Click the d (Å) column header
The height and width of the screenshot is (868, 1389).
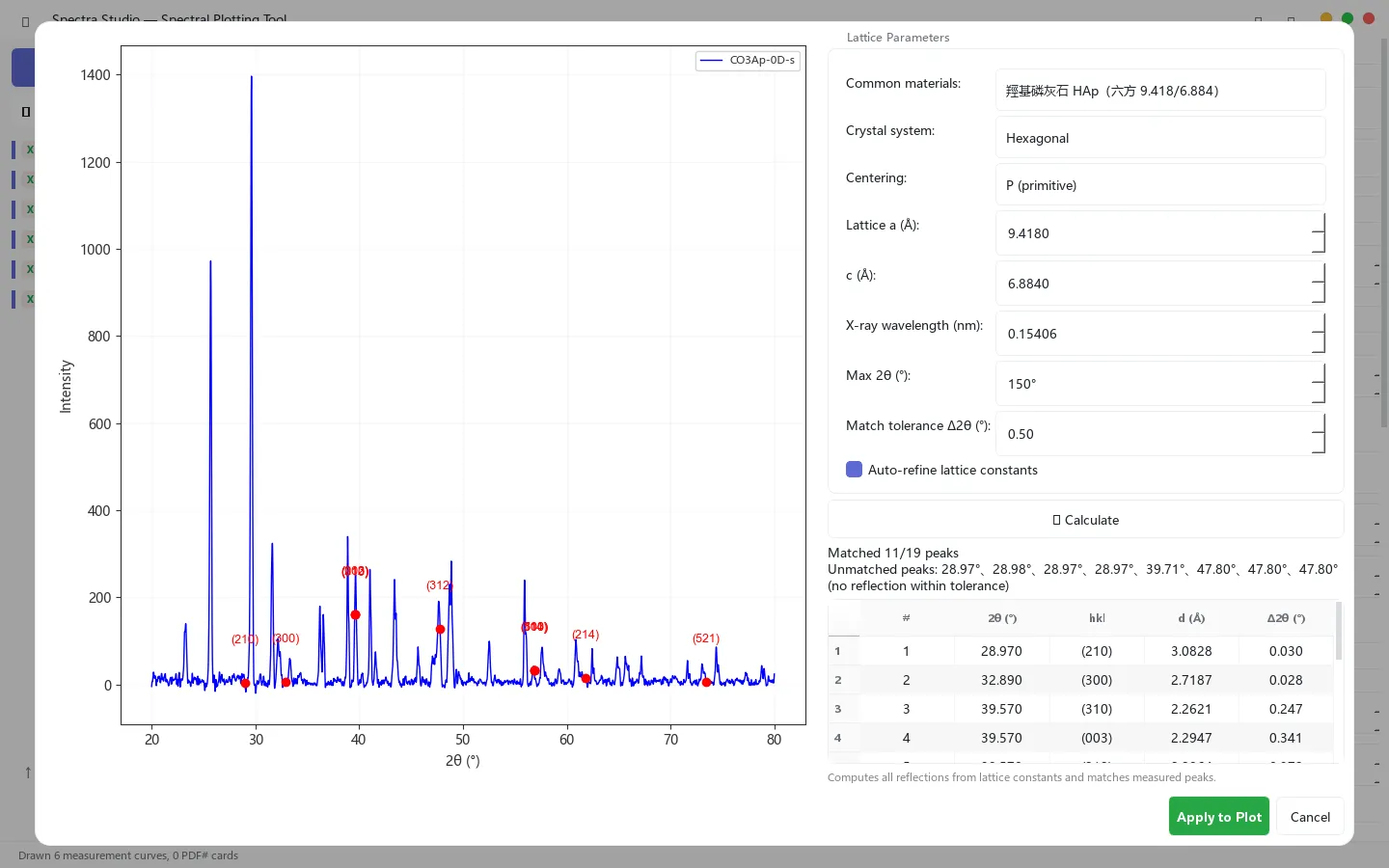pos(1191,618)
